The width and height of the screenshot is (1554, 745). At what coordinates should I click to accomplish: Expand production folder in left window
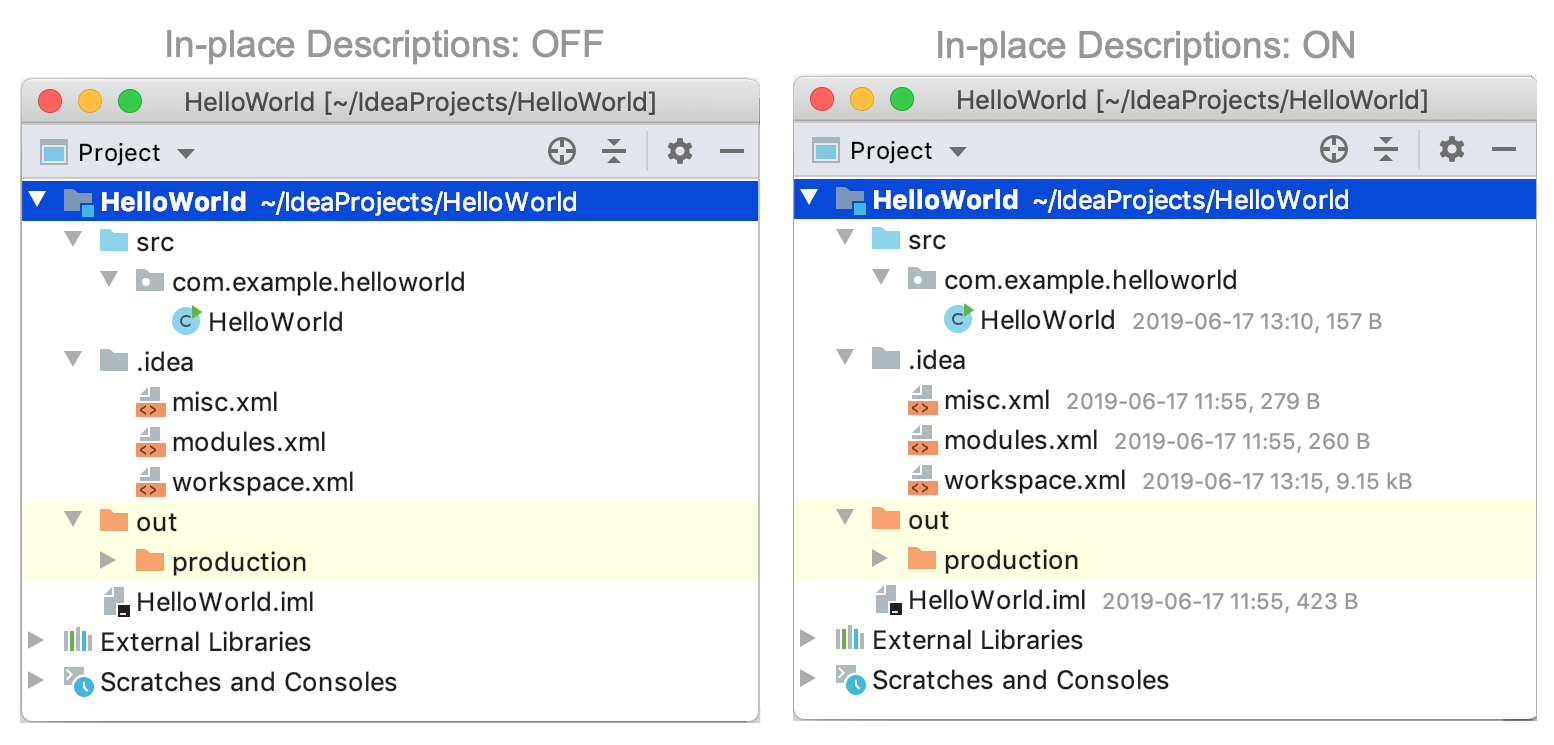[109, 561]
